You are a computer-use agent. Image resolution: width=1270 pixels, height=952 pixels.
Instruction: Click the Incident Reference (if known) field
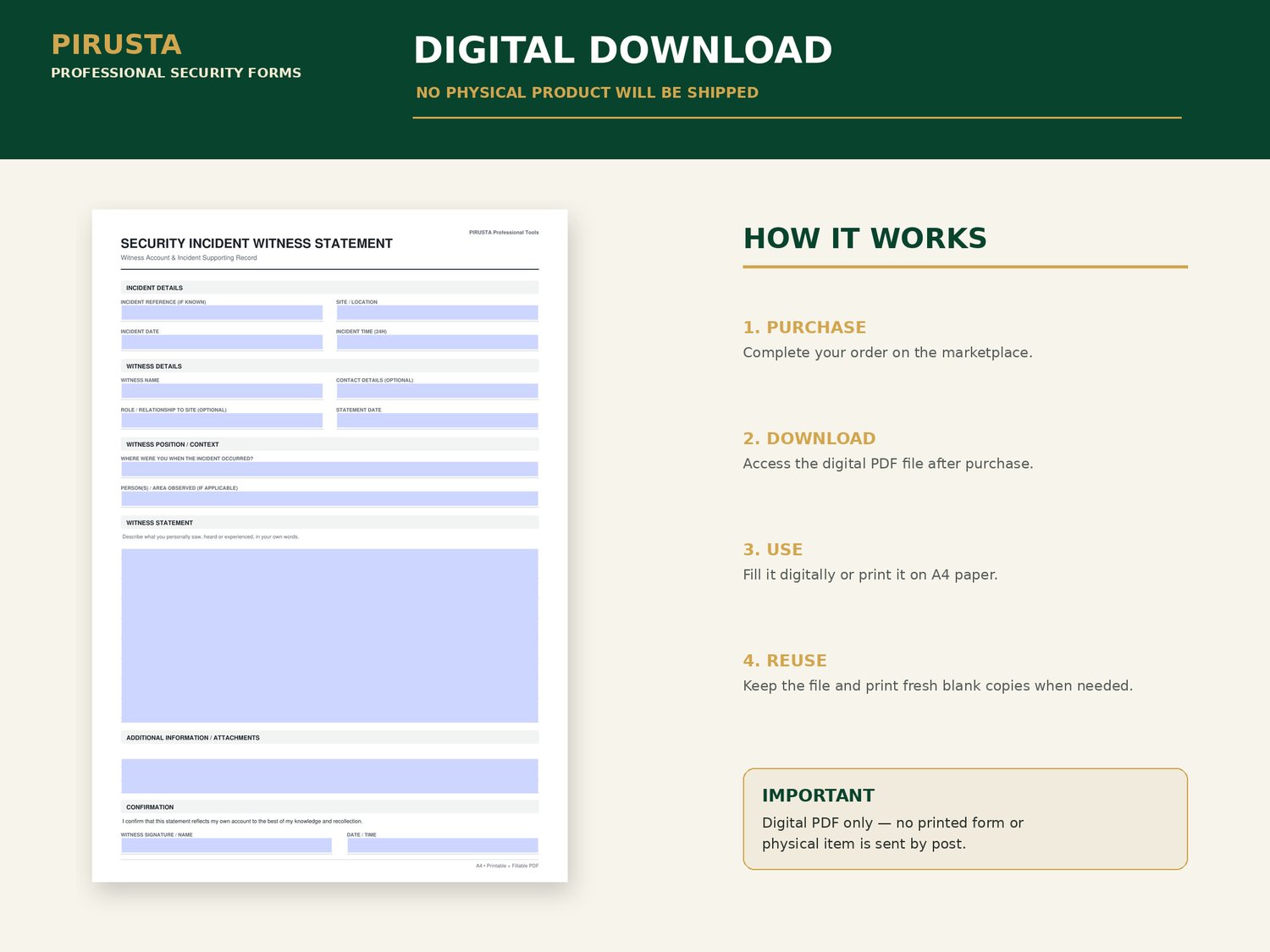point(222,312)
